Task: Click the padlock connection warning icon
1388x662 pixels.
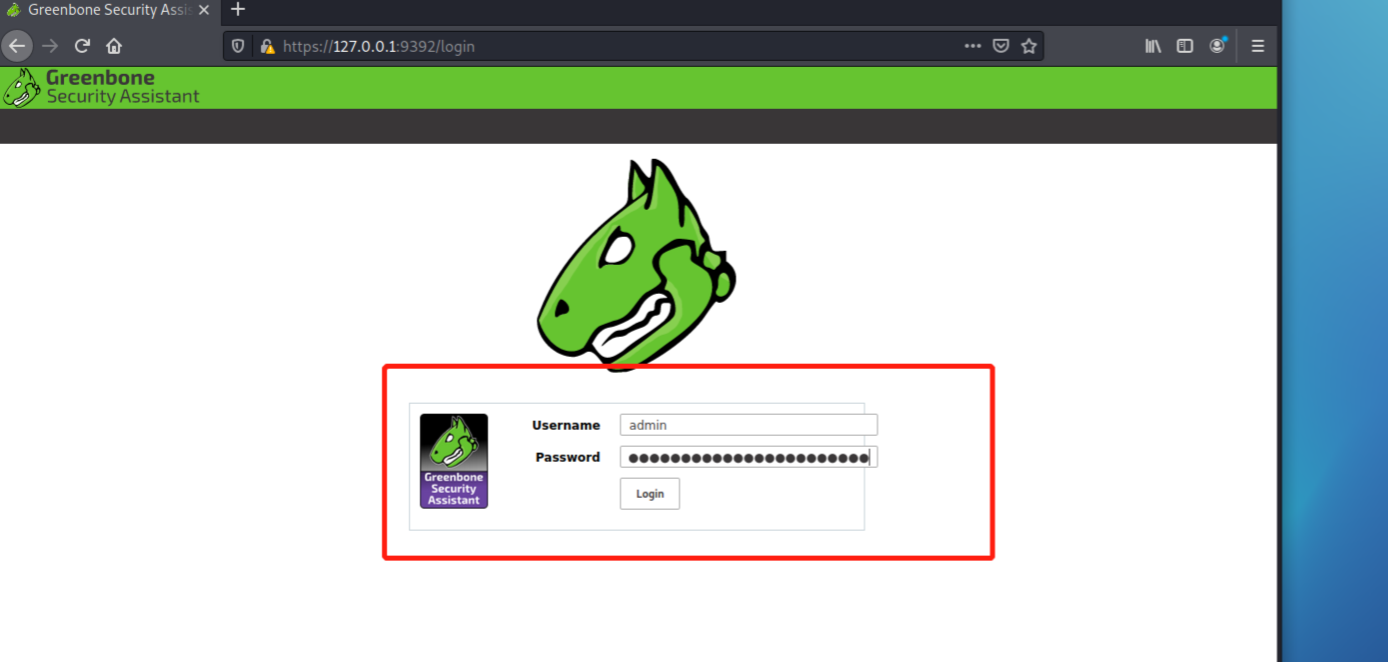Action: (266, 46)
